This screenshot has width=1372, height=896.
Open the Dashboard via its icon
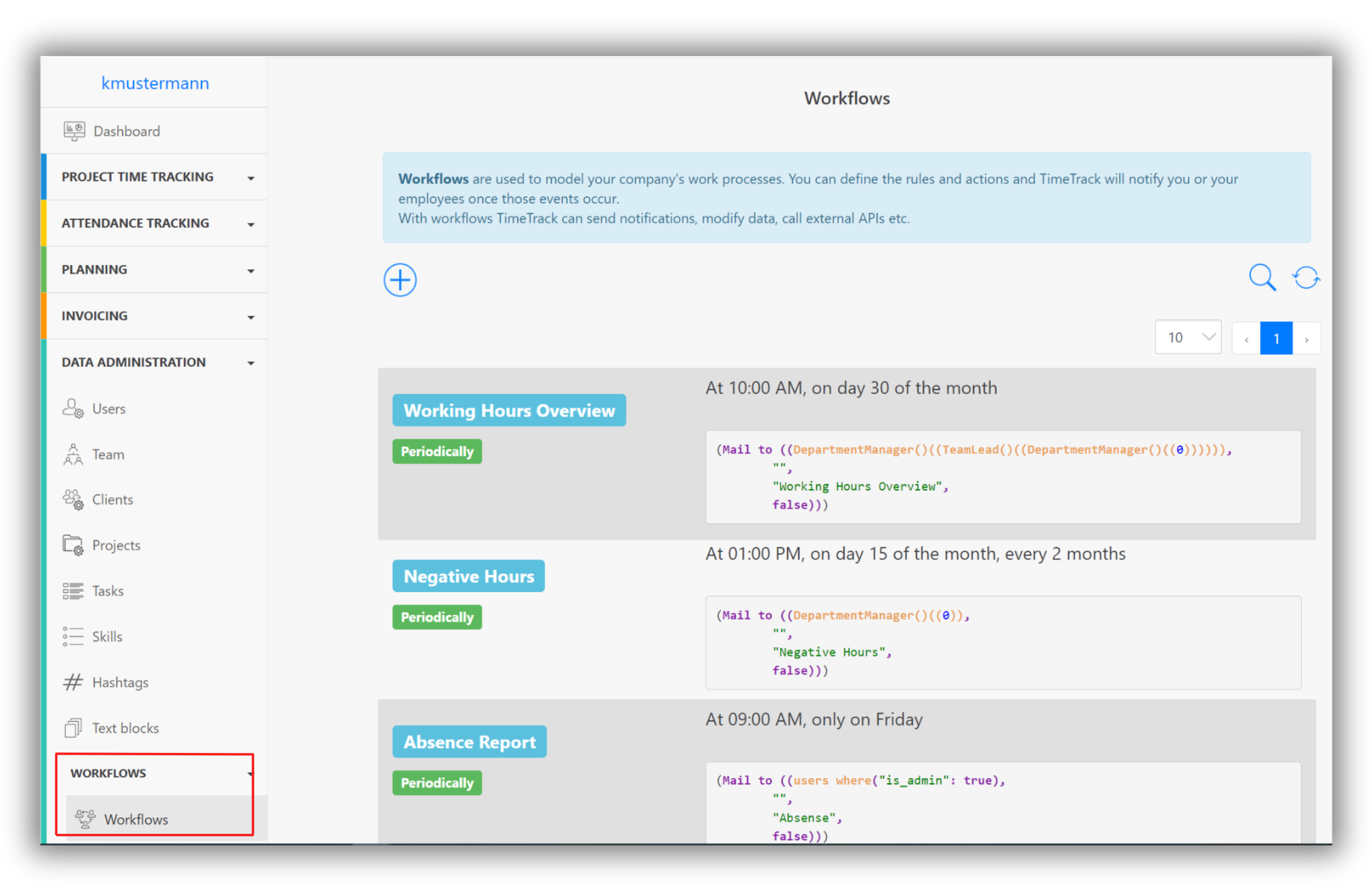(x=74, y=131)
